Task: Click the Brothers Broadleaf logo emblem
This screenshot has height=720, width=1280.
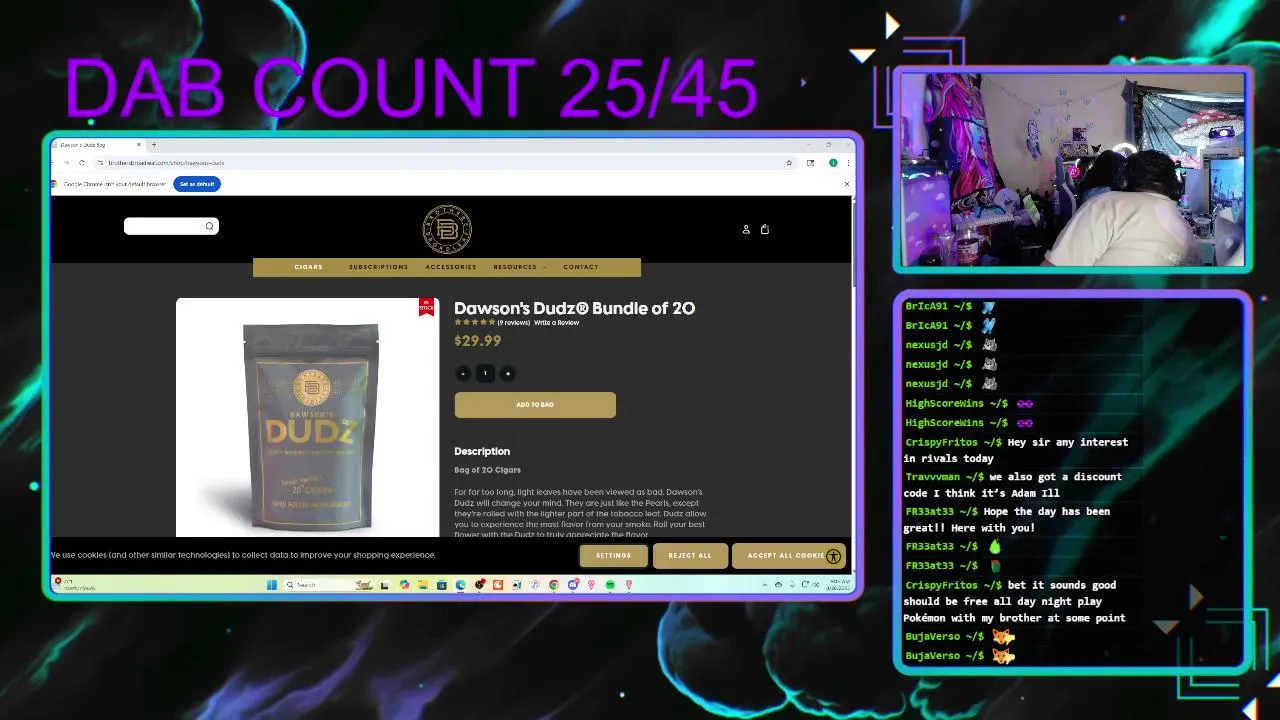Action: click(446, 229)
